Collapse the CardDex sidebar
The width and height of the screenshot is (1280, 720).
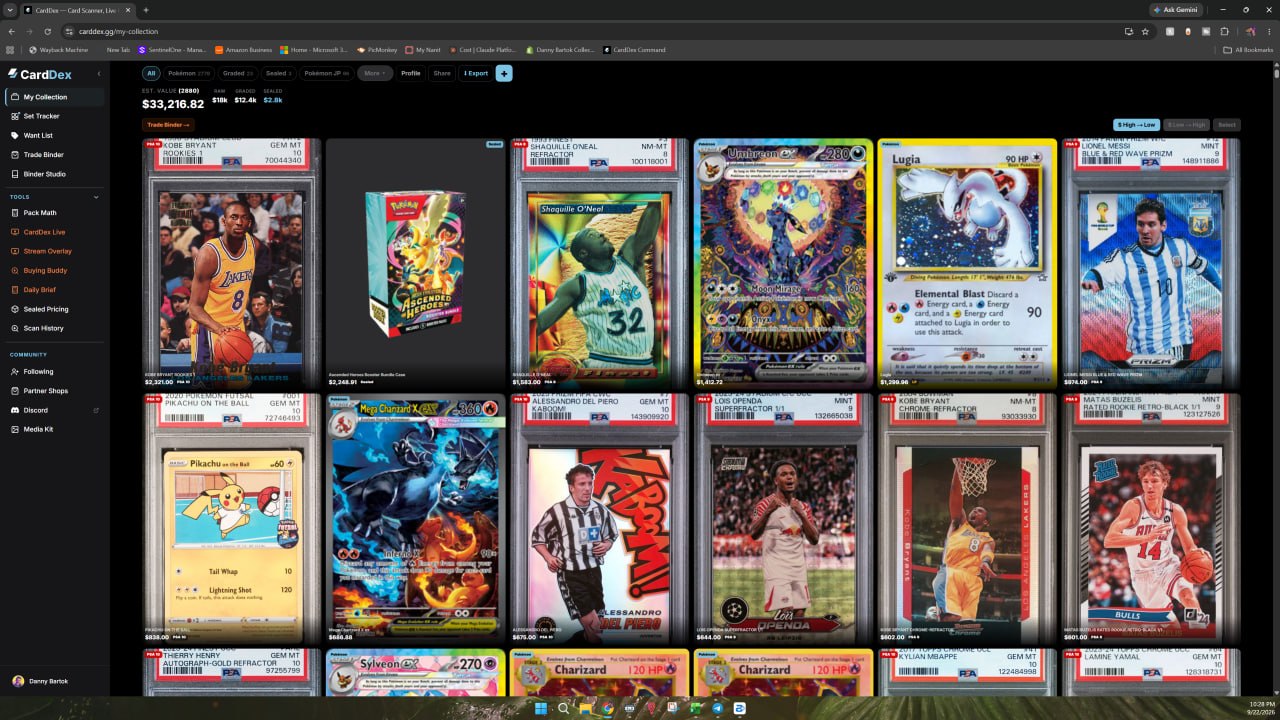[x=98, y=74]
